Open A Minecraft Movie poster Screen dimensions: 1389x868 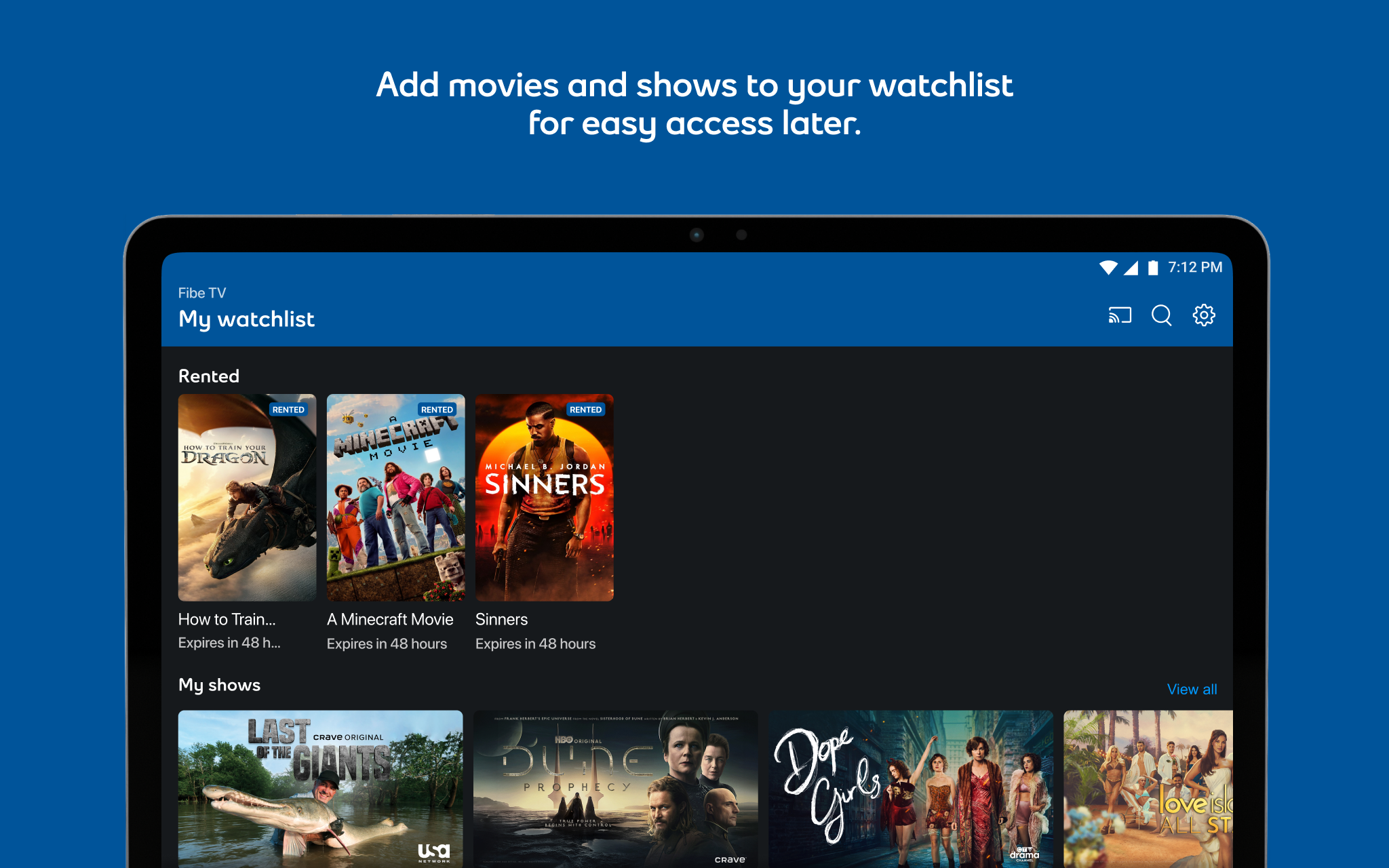coord(395,497)
